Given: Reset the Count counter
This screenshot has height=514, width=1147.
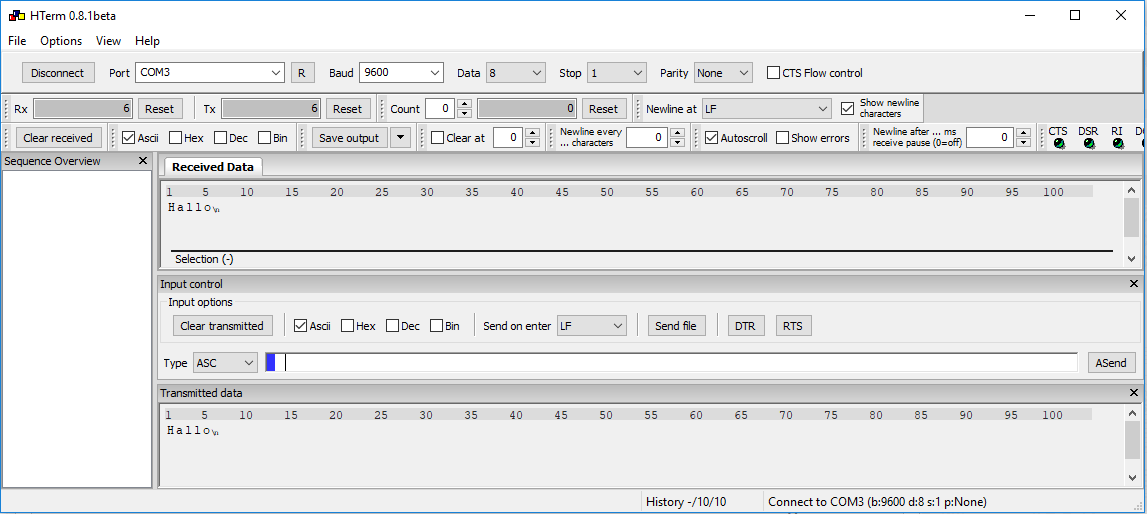Looking at the screenshot, I should click(603, 109).
